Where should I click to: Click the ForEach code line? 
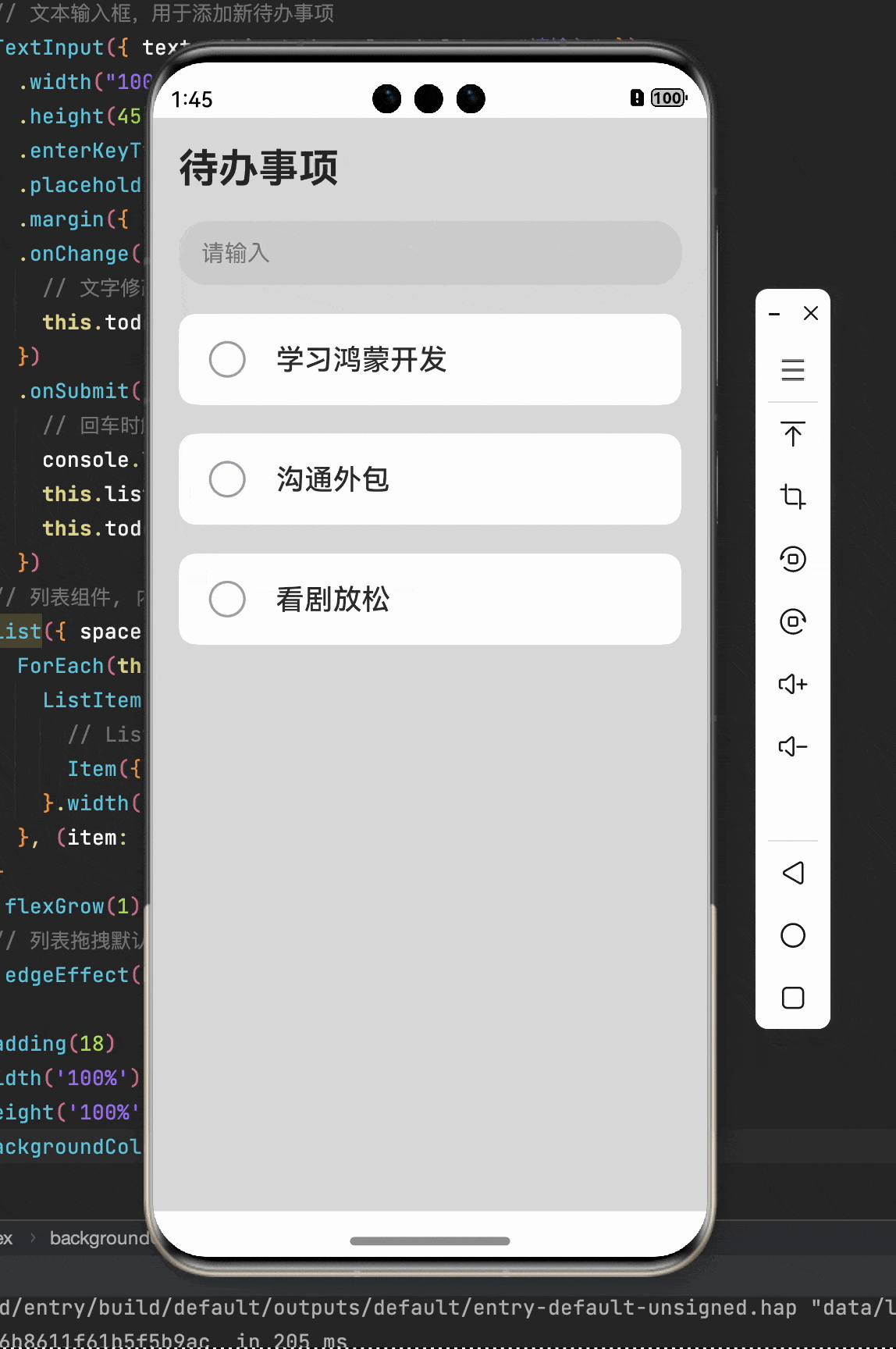pyautogui.click(x=80, y=666)
